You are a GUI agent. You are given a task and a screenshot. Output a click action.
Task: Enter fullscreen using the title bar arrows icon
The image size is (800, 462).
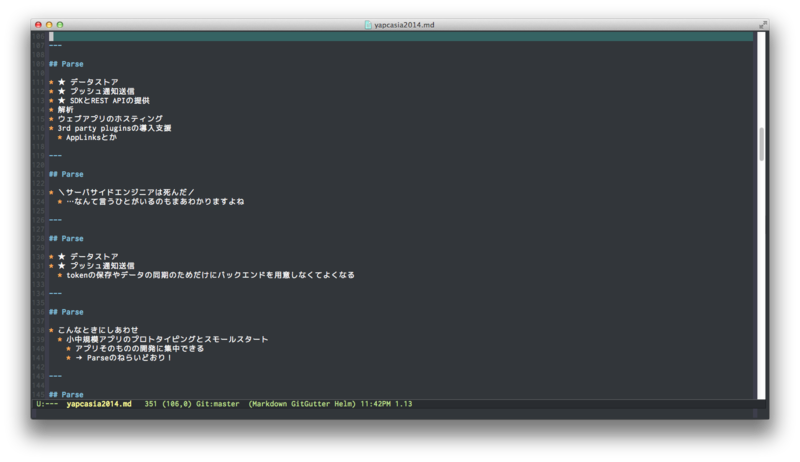763,24
